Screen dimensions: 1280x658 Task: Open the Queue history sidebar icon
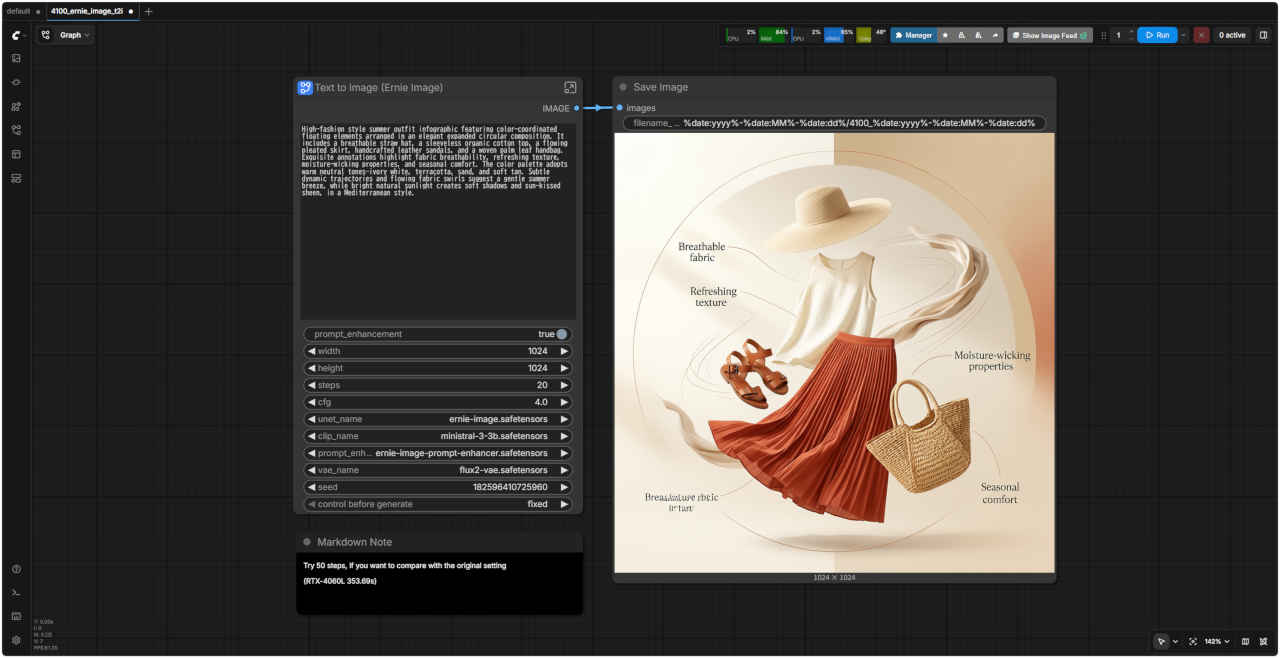tap(16, 178)
